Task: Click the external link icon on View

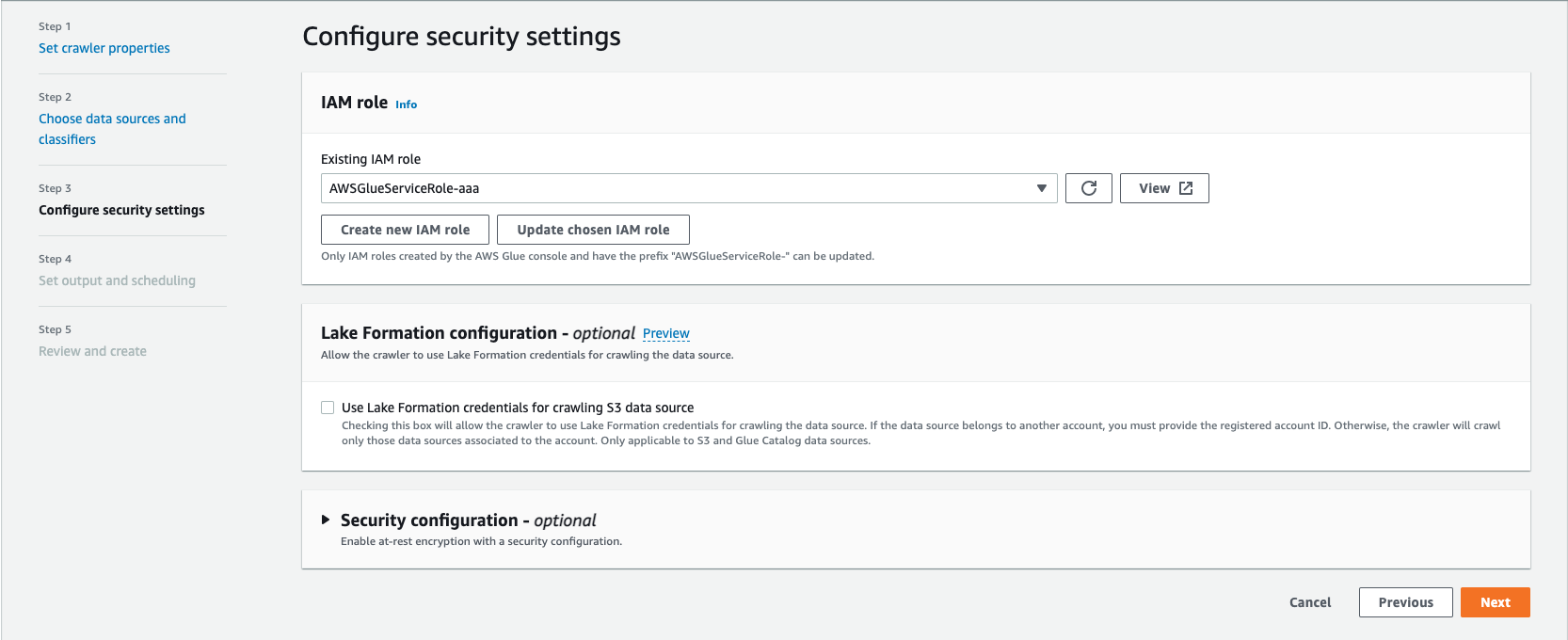Action: (x=1186, y=188)
